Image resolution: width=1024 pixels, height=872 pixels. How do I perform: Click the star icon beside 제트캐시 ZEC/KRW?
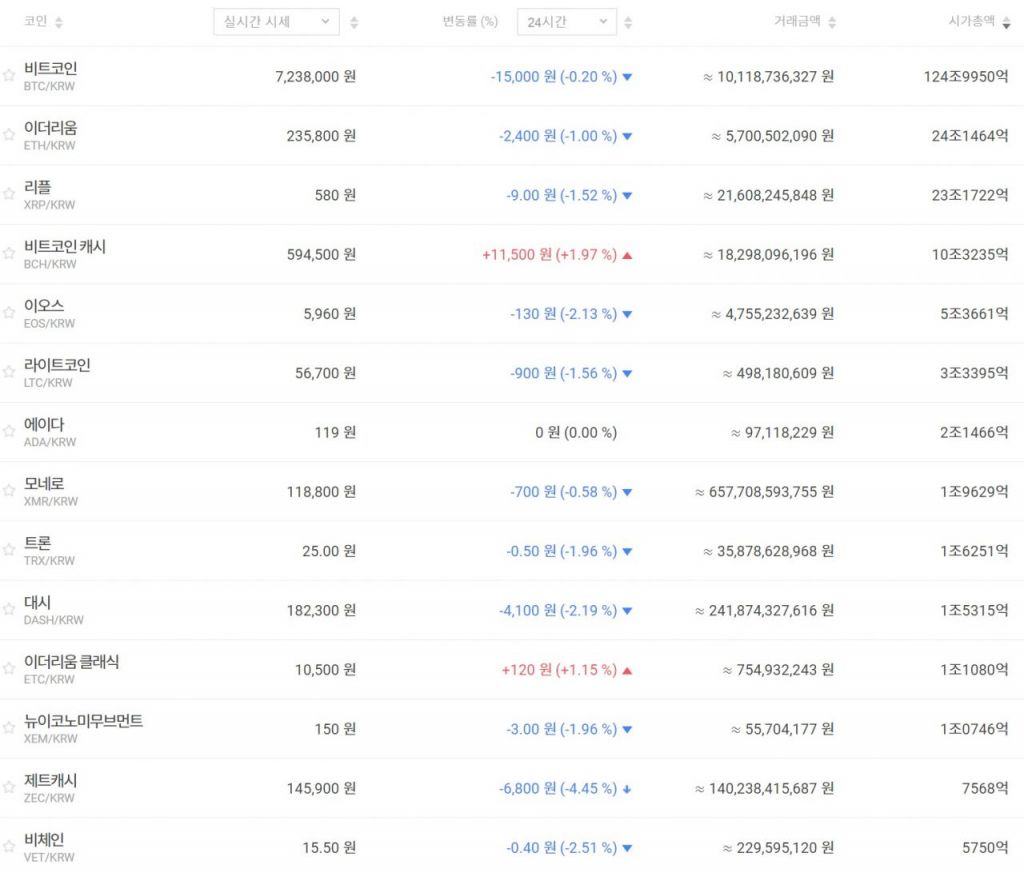(x=9, y=788)
